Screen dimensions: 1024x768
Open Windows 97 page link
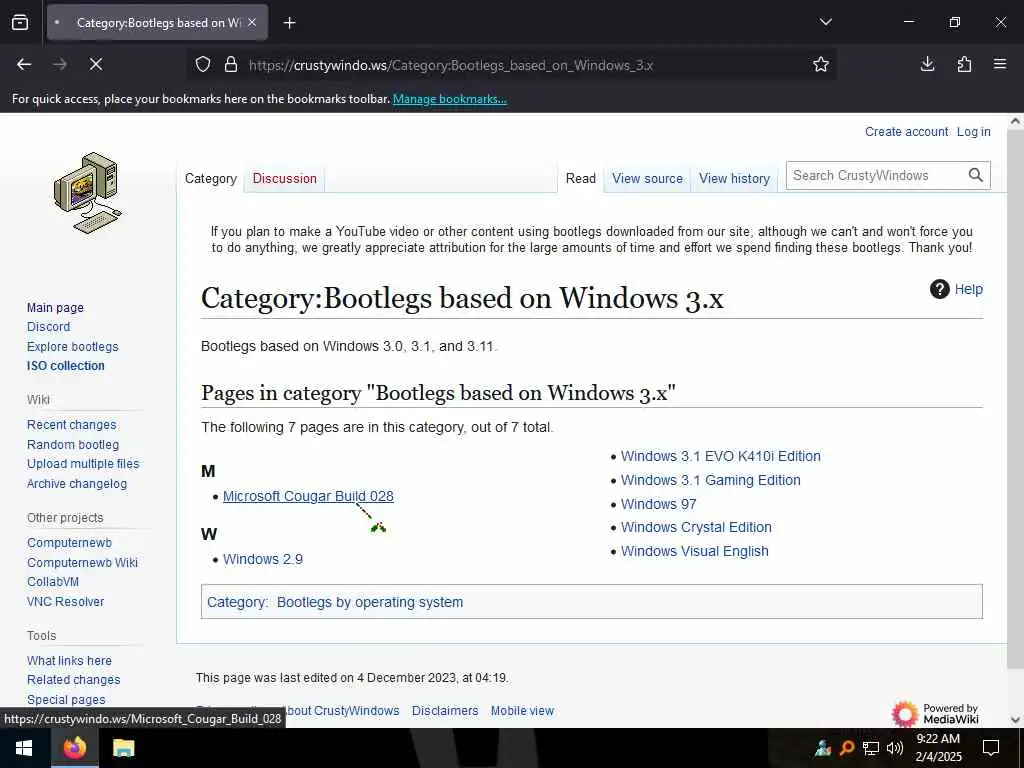click(658, 504)
